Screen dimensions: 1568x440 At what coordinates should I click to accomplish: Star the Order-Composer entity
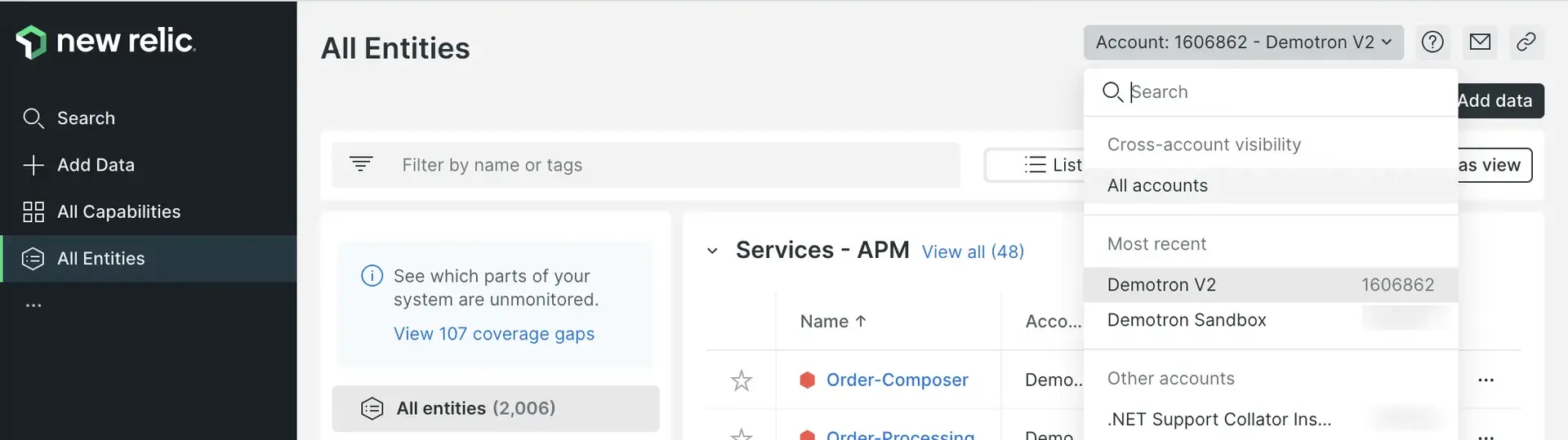pyautogui.click(x=742, y=380)
